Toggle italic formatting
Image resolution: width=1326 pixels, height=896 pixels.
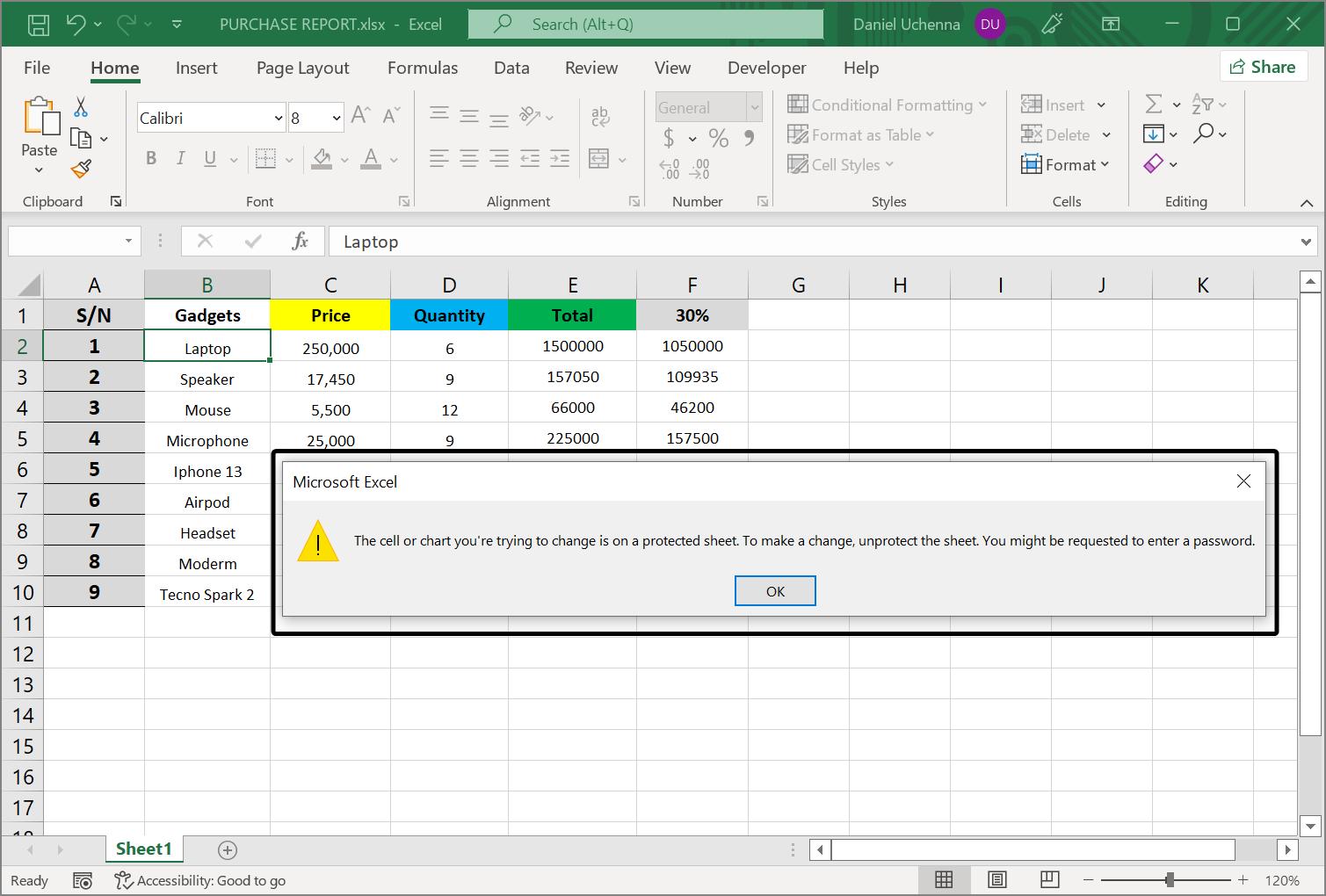pos(180,158)
